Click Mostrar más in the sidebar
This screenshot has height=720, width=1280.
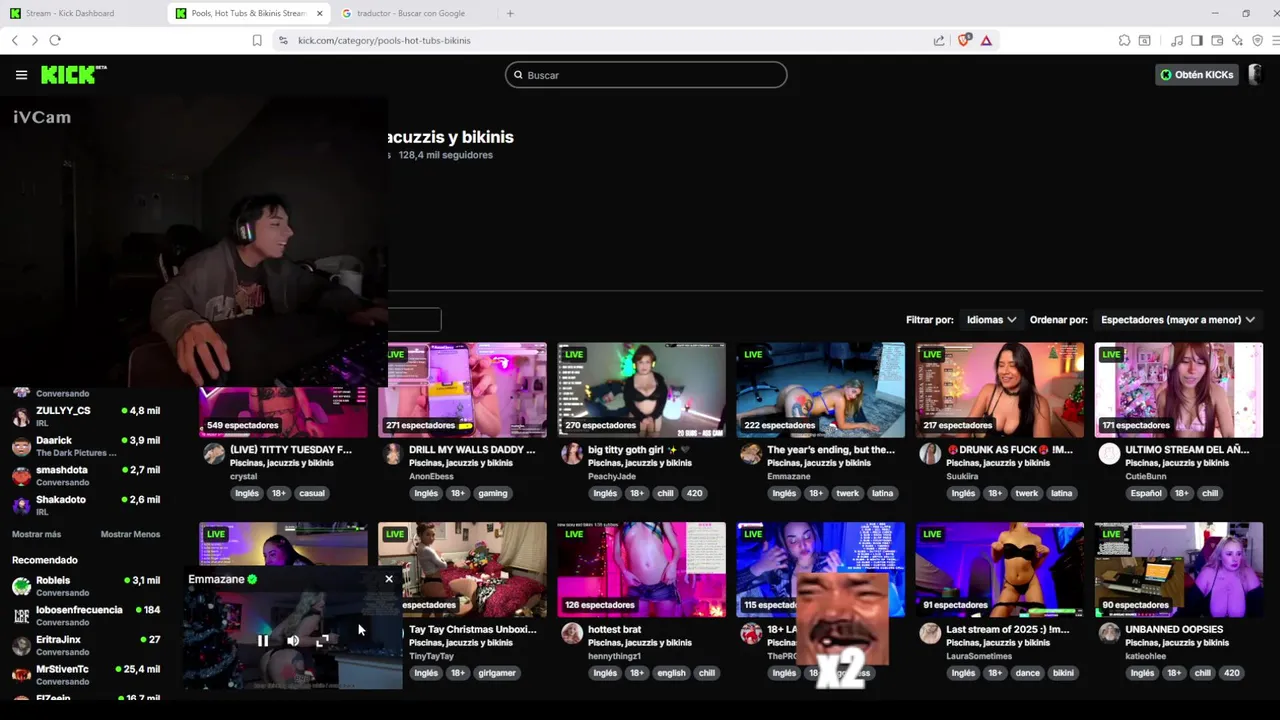(36, 534)
